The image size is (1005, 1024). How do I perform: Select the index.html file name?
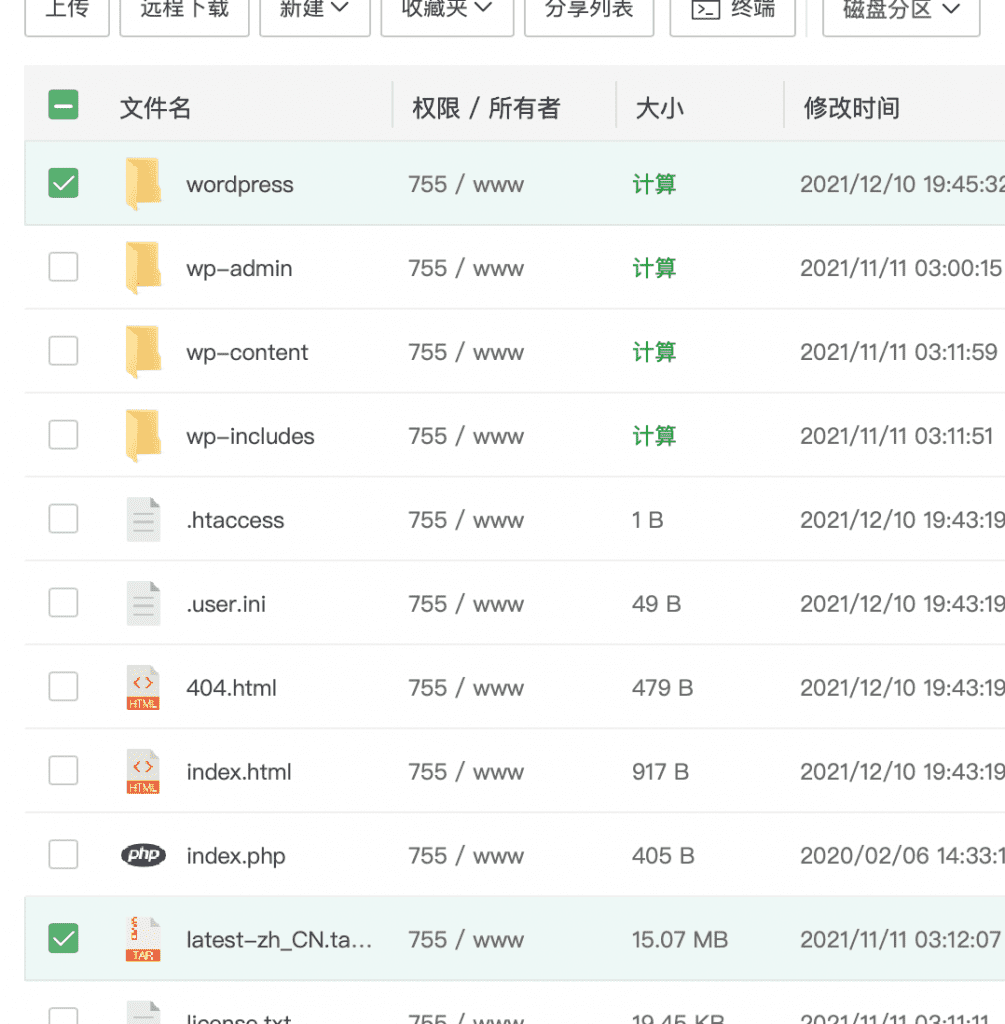tap(238, 772)
